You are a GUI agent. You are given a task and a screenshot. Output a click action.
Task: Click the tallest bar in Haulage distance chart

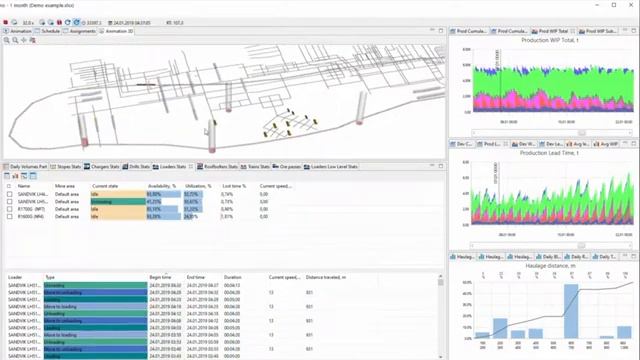571,311
